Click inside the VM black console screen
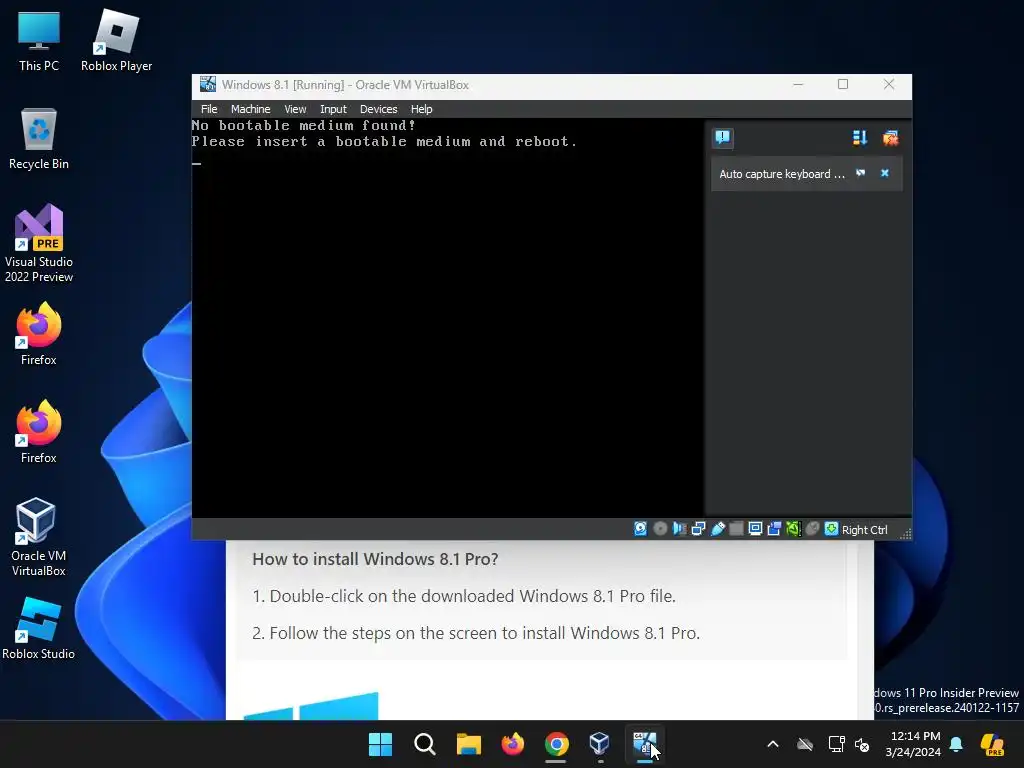Image resolution: width=1024 pixels, height=768 pixels. click(x=448, y=318)
